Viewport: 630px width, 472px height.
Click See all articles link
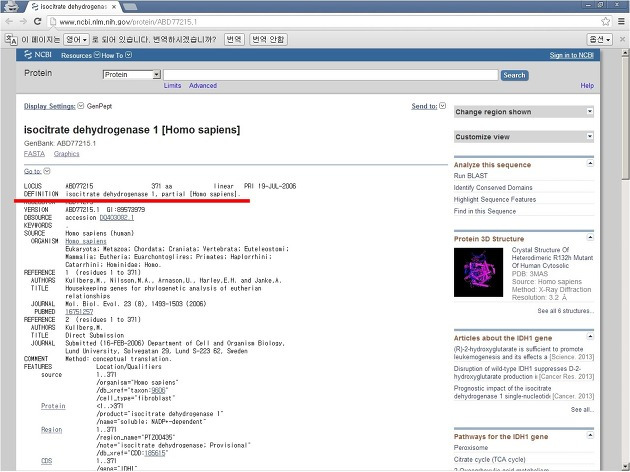[582, 410]
